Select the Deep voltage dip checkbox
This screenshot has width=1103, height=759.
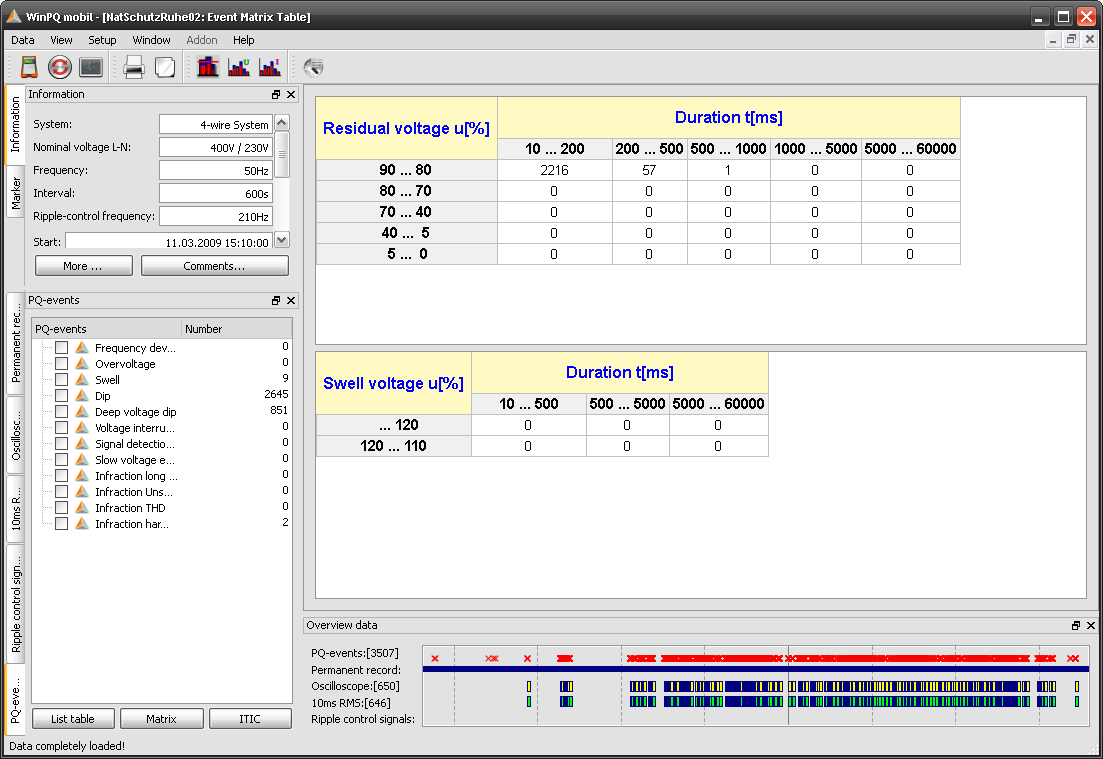[x=62, y=412]
